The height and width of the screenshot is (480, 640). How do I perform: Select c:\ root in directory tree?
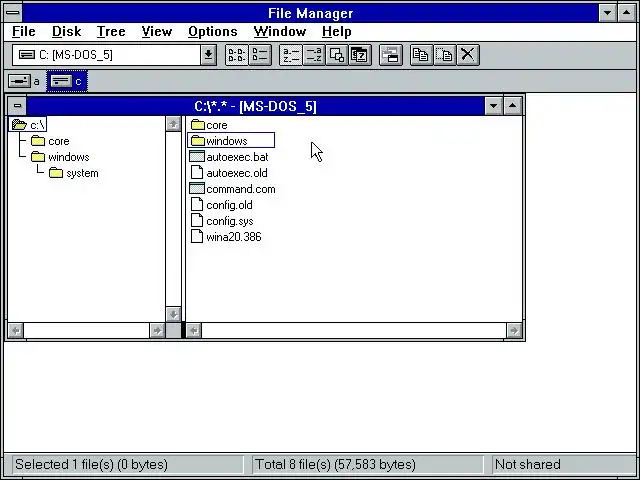[x=28, y=124]
